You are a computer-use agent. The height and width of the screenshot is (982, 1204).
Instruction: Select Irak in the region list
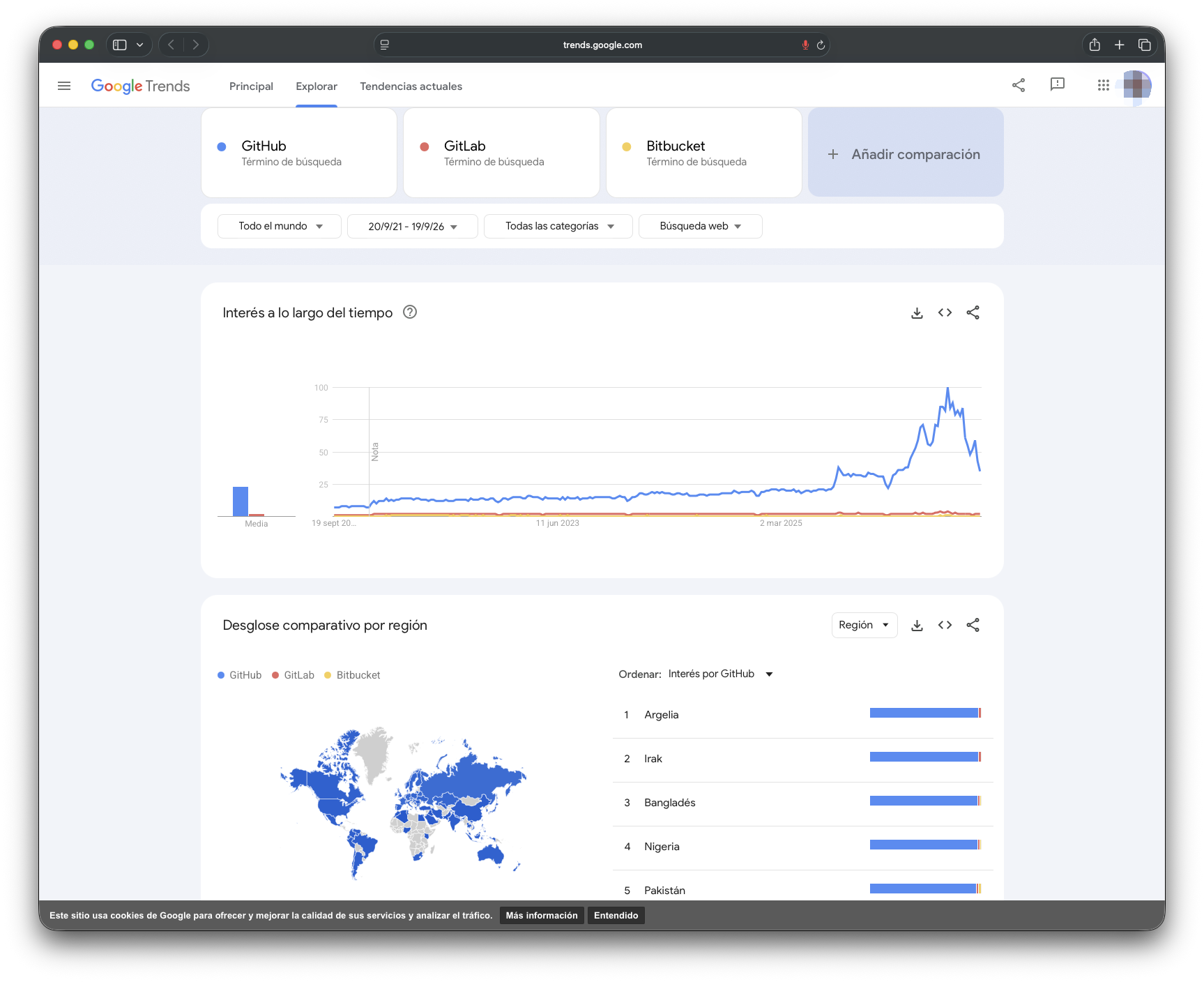(x=803, y=759)
